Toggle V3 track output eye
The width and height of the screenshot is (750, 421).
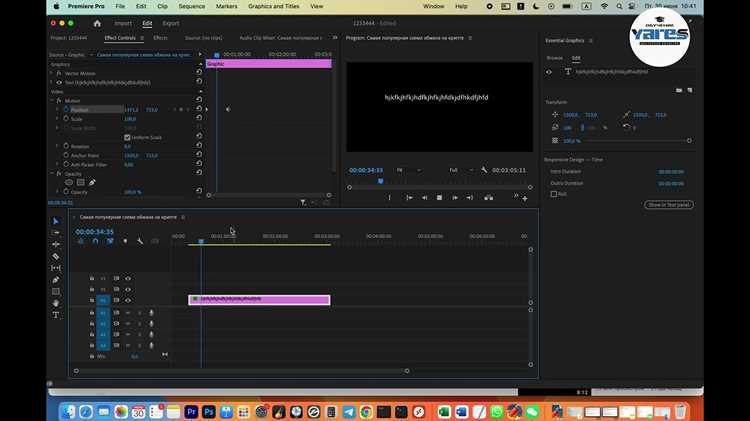coord(128,278)
